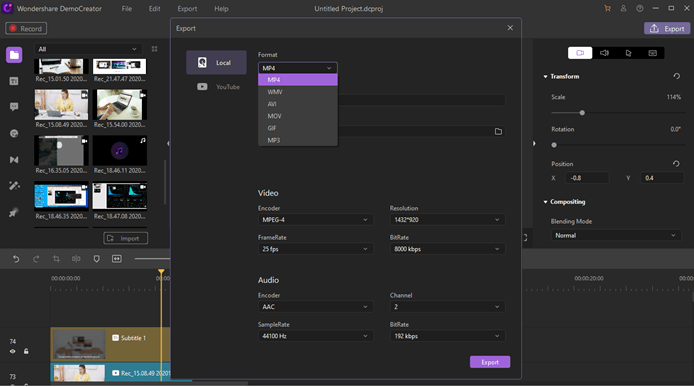Open the FrameRate 25 fps dropdown

[x=315, y=249]
